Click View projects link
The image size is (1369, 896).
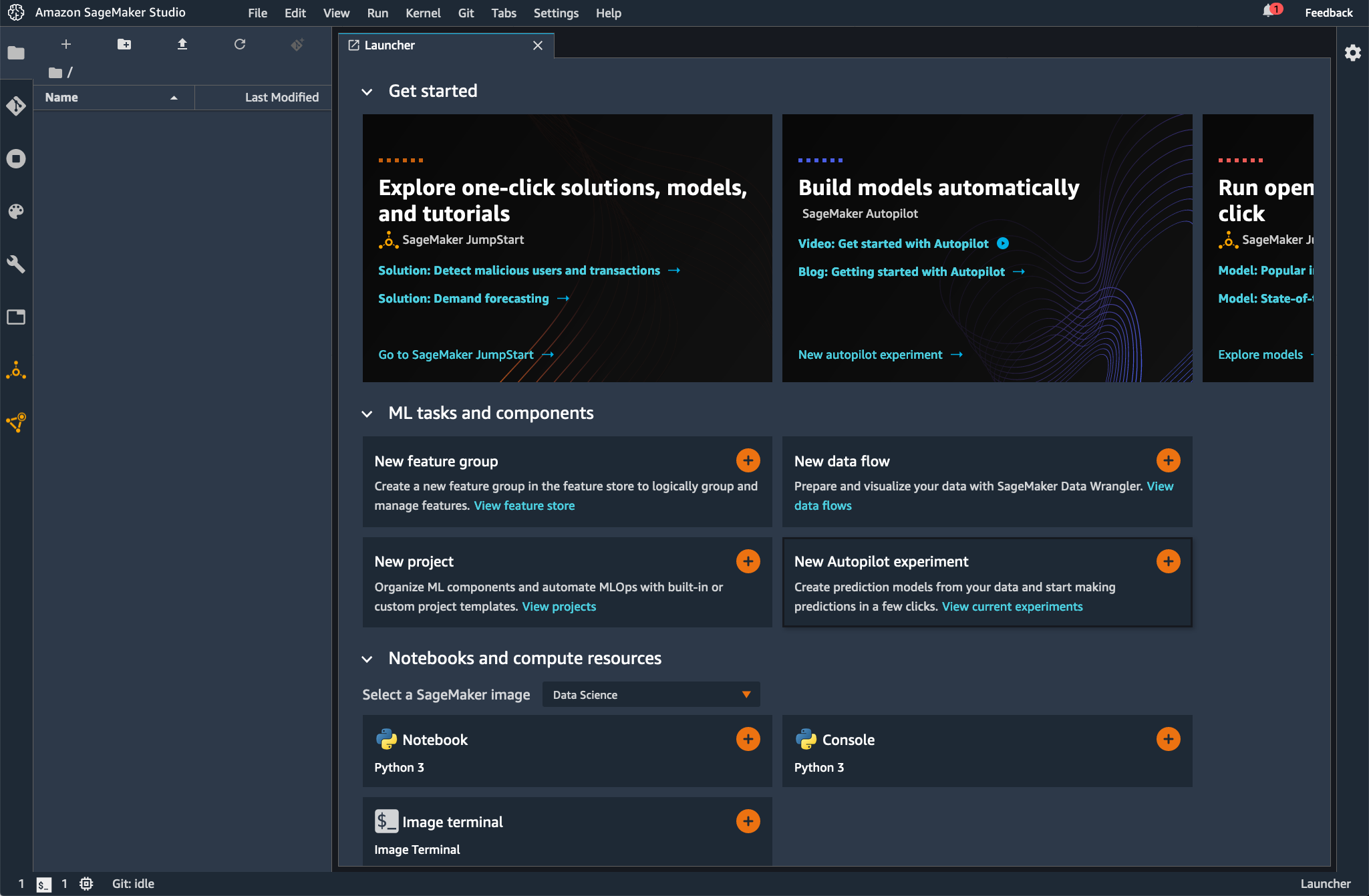(x=559, y=607)
